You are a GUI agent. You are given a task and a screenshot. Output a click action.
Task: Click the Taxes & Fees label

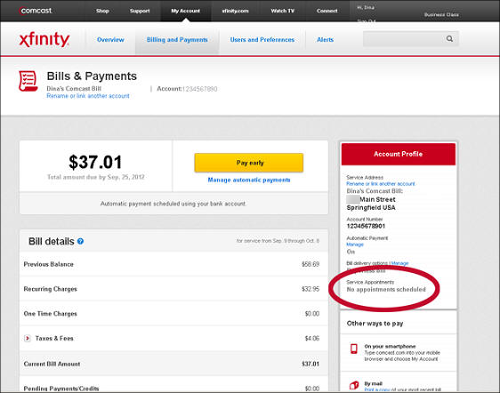(x=54, y=338)
